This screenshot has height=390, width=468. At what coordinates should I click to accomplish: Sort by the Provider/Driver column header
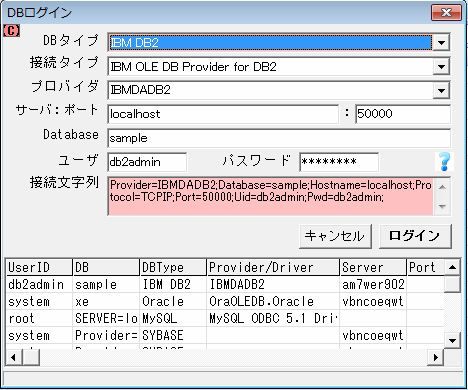click(x=273, y=267)
